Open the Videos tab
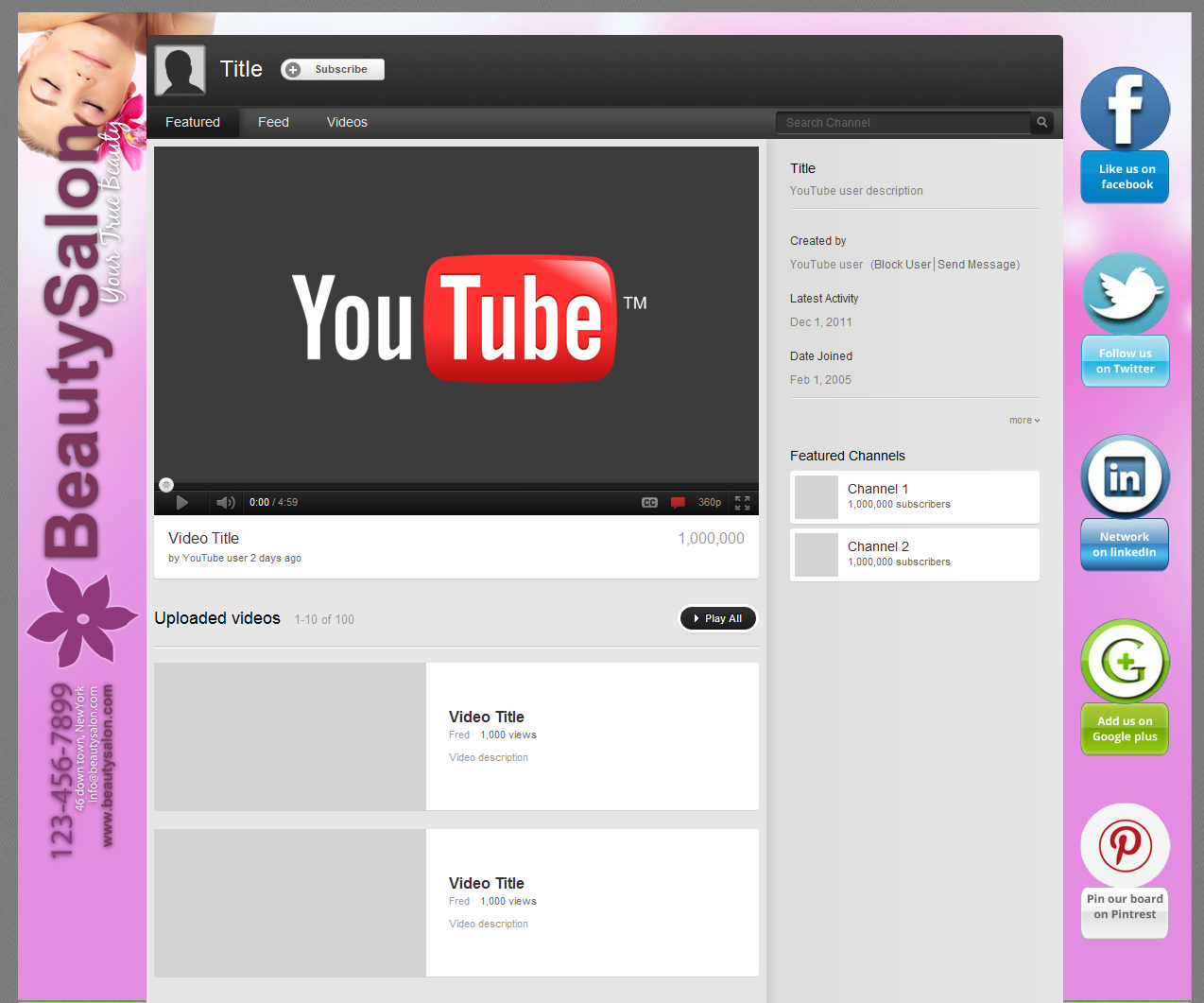Image resolution: width=1204 pixels, height=1003 pixels. 346,122
